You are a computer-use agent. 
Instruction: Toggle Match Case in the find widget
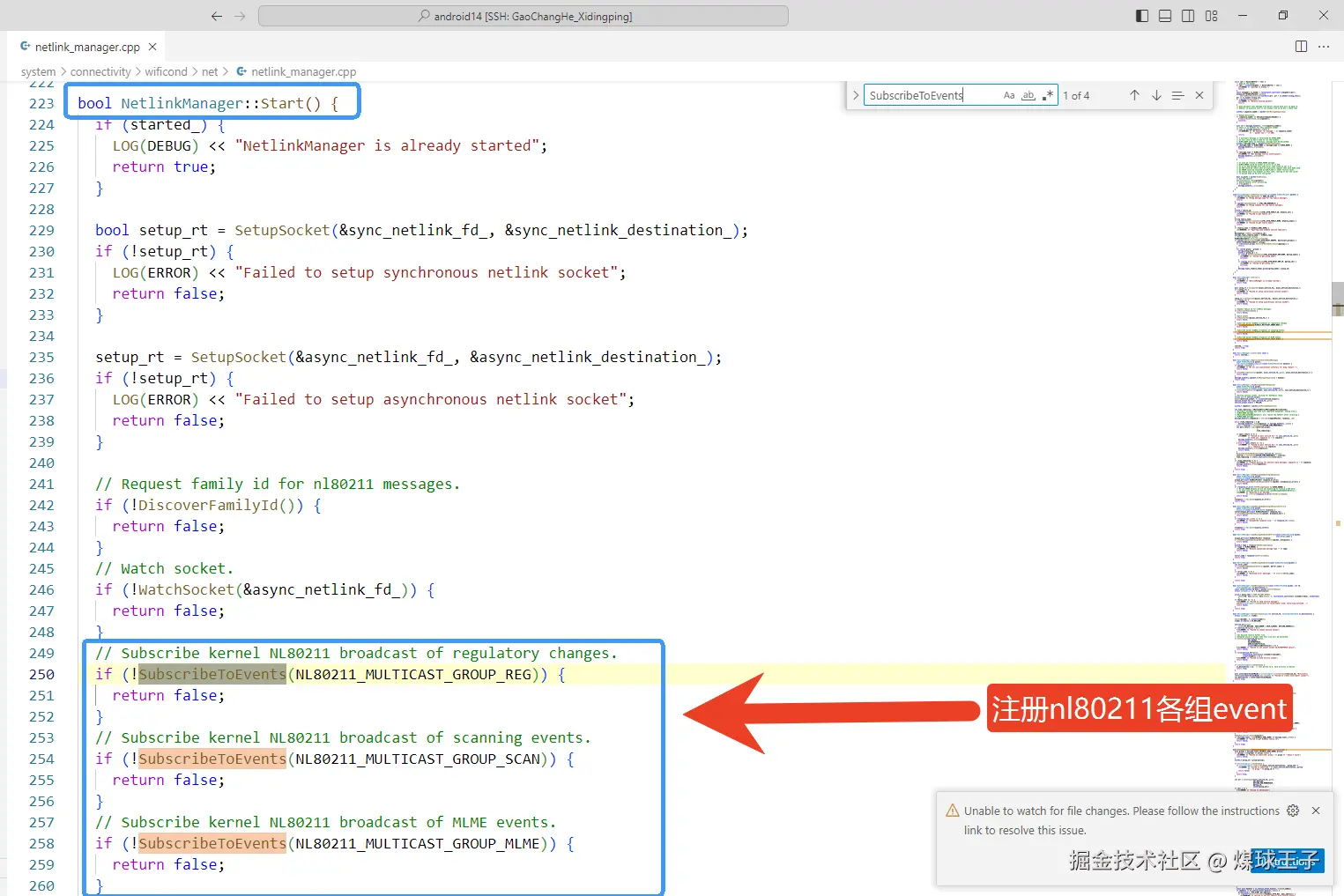1009,95
